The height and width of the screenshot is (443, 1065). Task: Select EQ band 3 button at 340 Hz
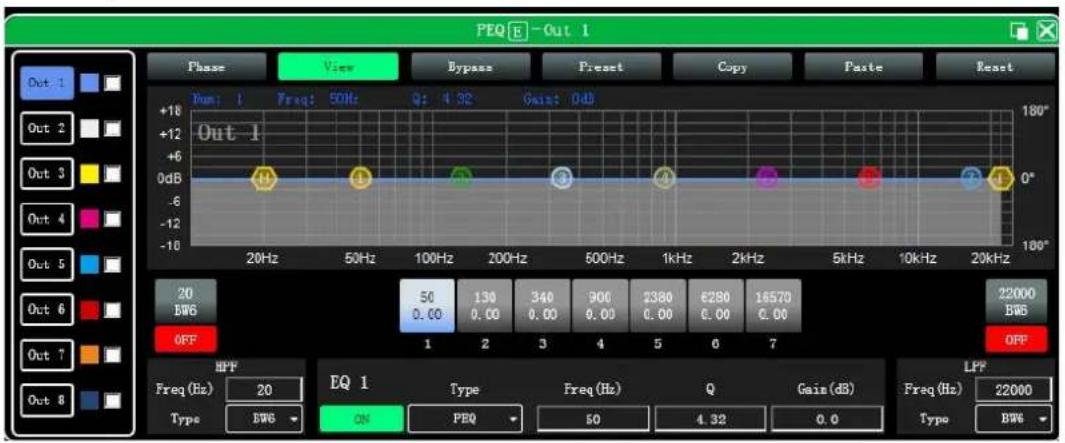pyautogui.click(x=542, y=306)
